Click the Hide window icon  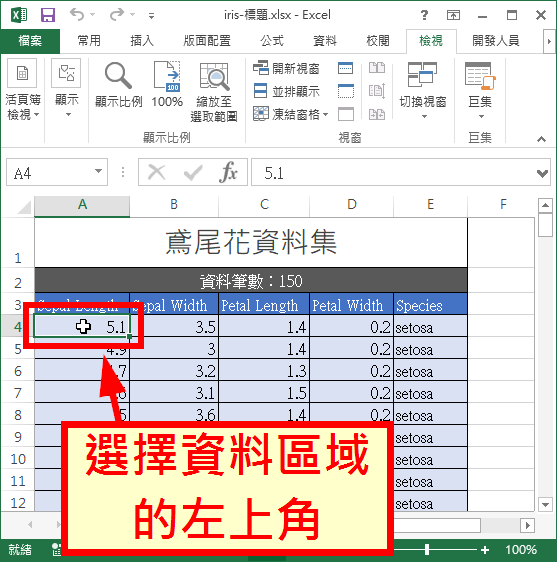coord(346,91)
